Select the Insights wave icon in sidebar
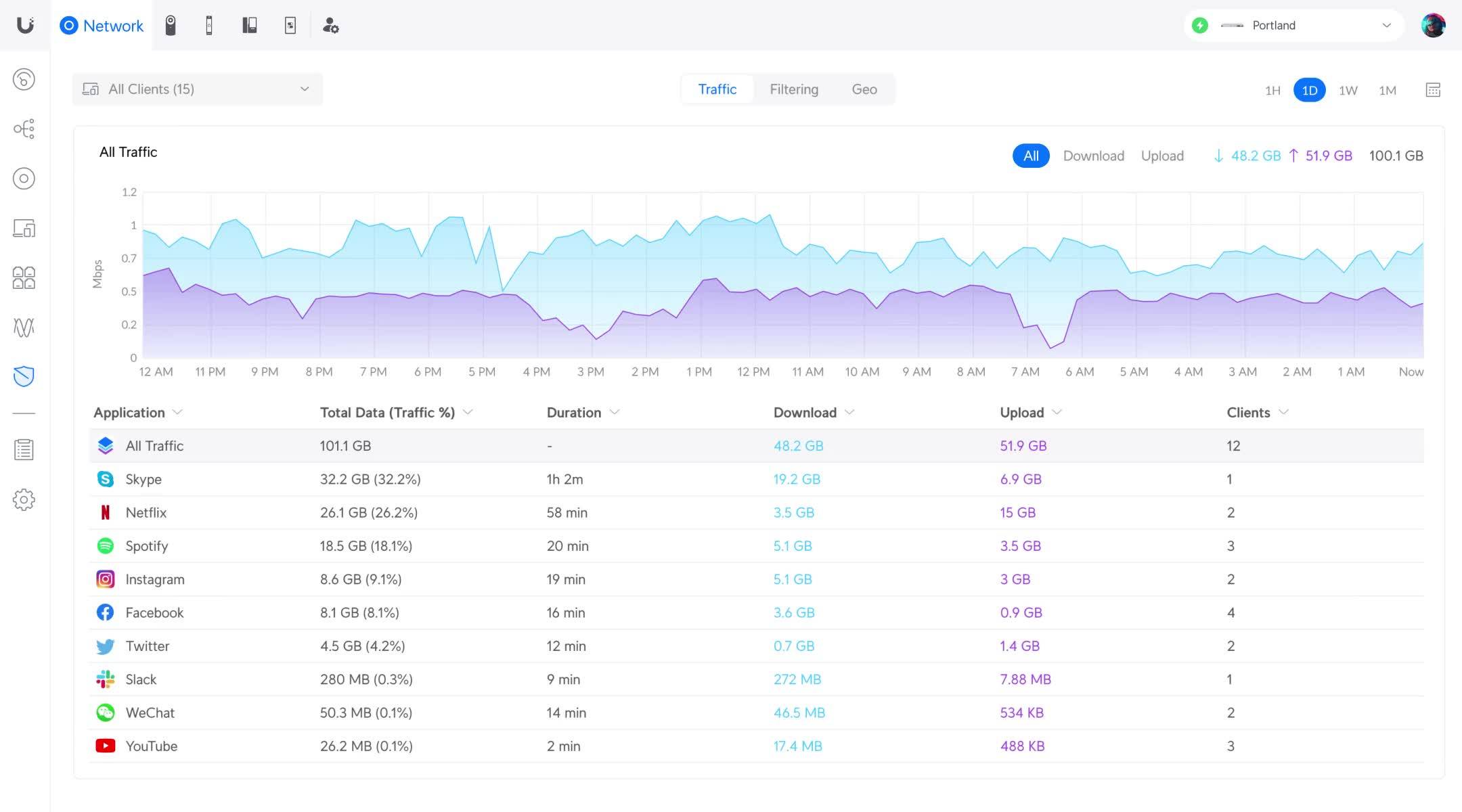This screenshot has width=1462, height=812. 24,328
